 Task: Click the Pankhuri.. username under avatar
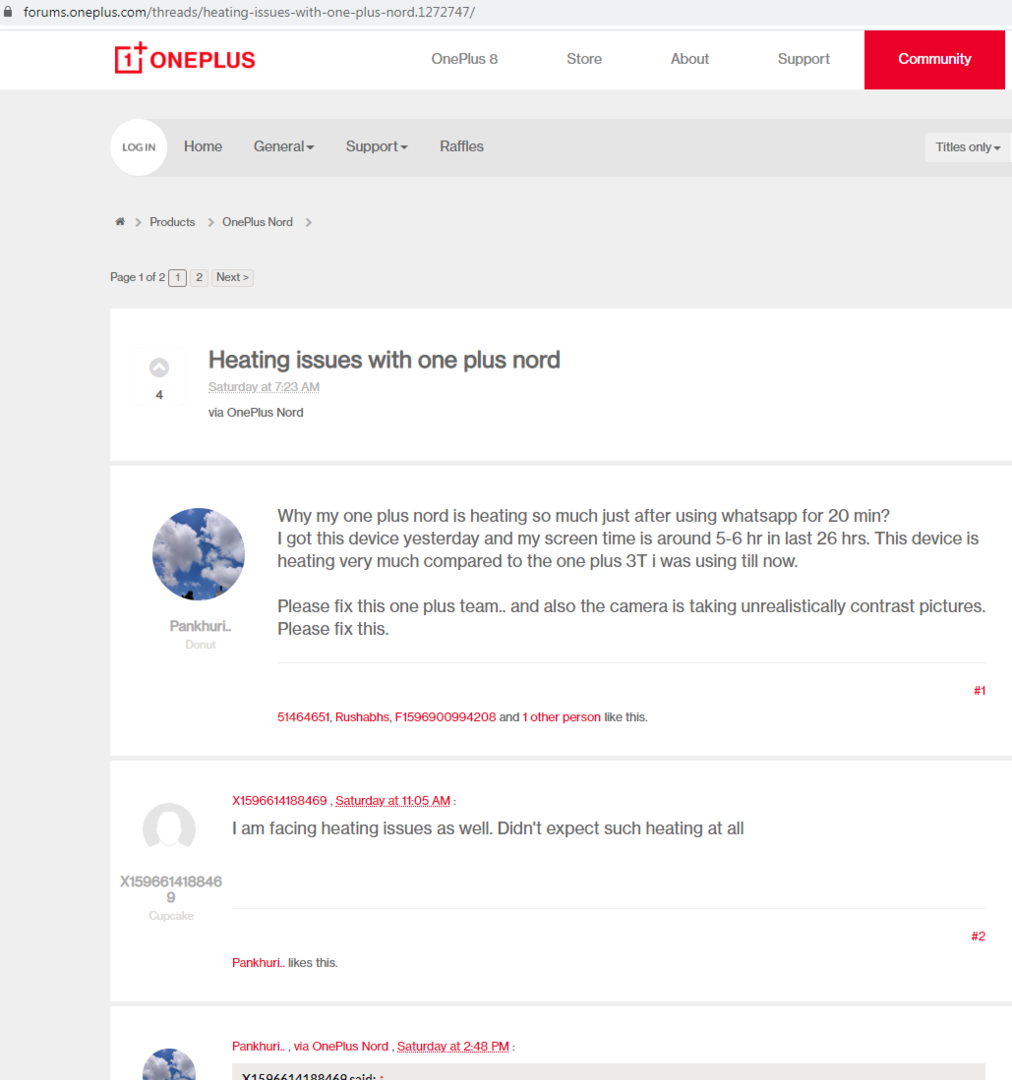[x=200, y=626]
